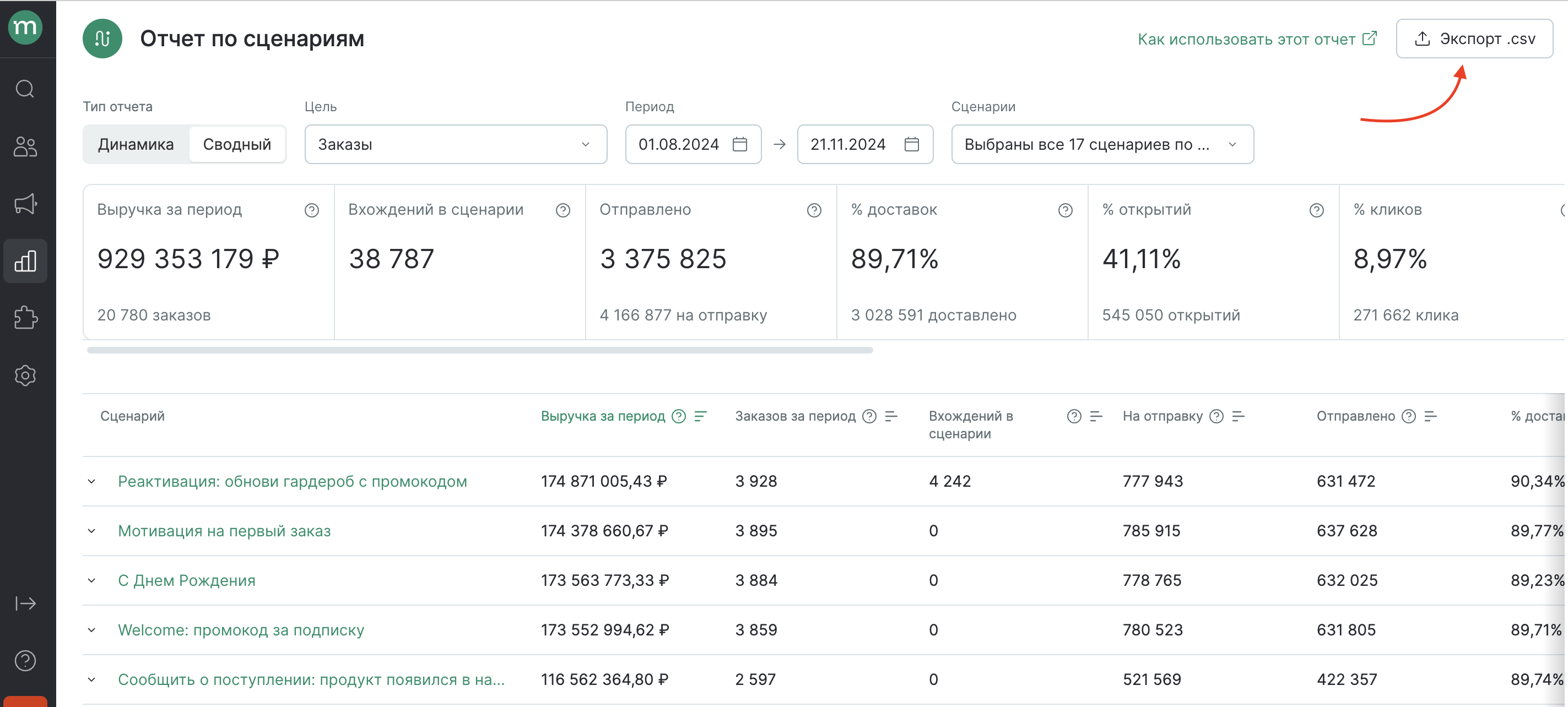
Task: Open scenario Welcome: промокод за подписку
Action: tap(241, 630)
